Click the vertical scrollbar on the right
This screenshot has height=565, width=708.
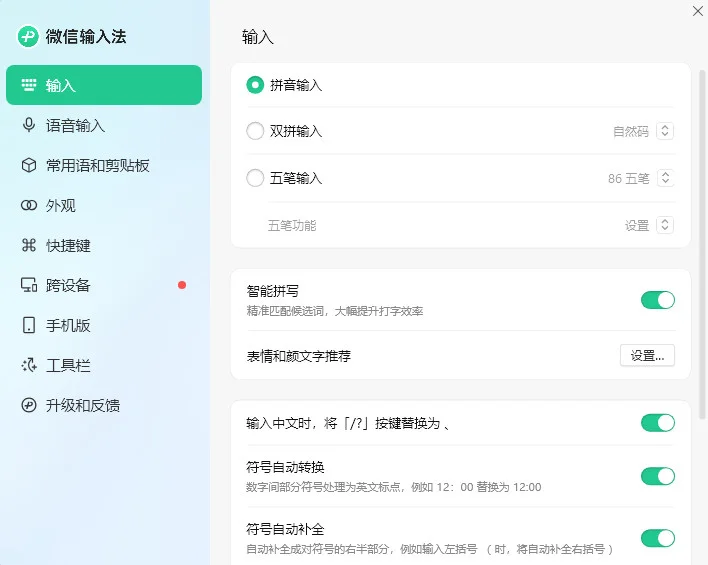[703, 244]
